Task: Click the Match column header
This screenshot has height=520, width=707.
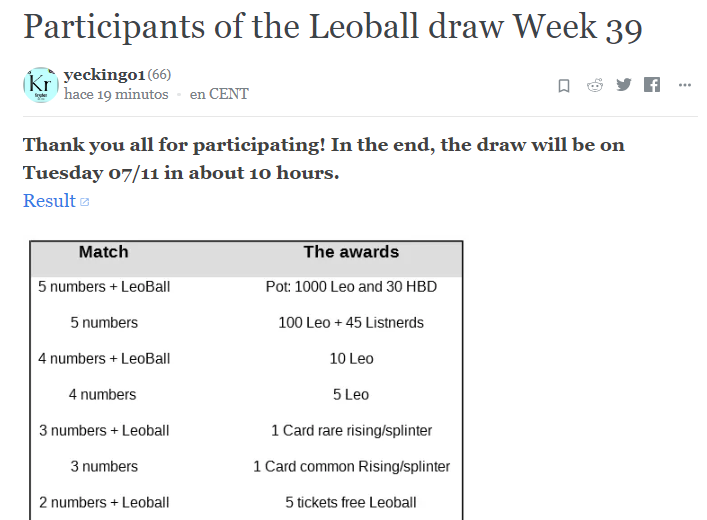Action: [104, 252]
